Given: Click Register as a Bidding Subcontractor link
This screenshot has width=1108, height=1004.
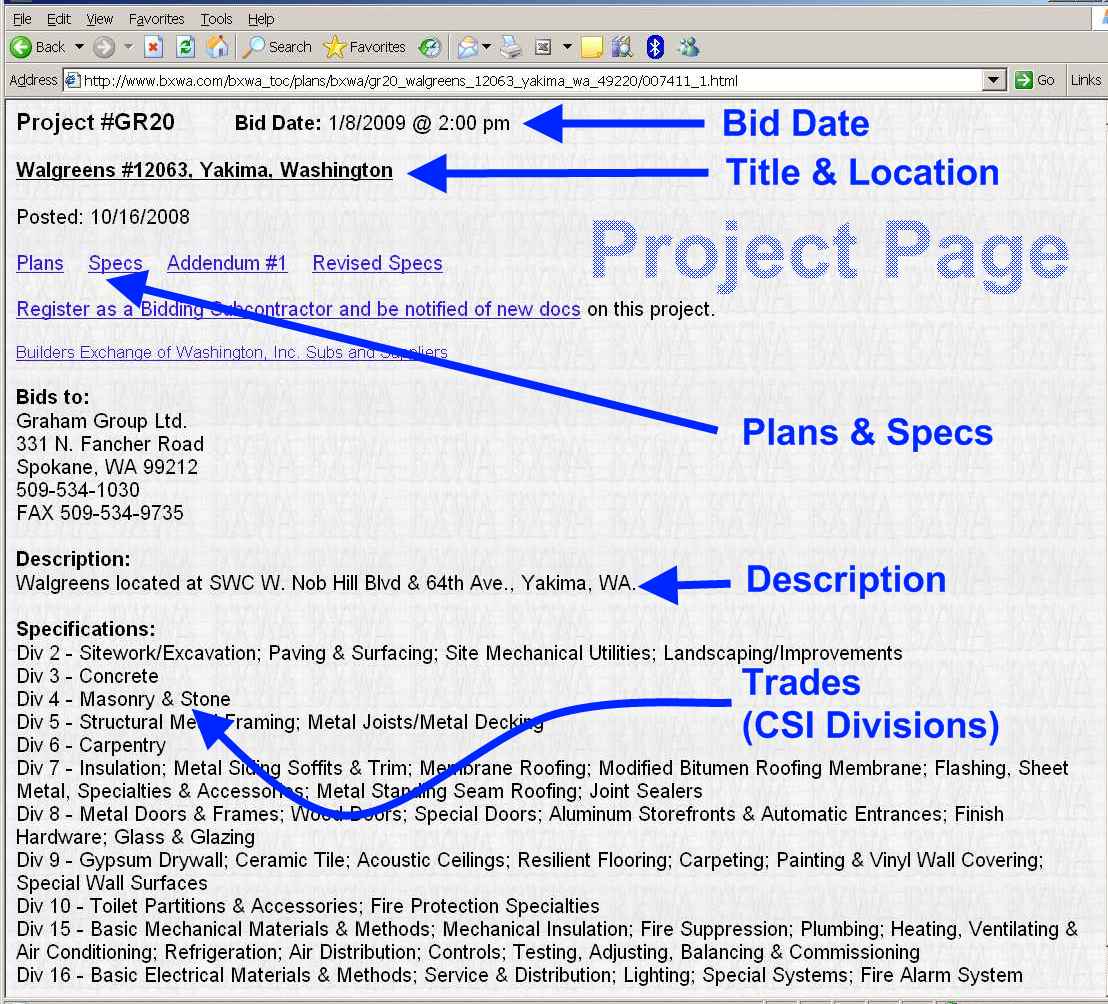Looking at the screenshot, I should click(298, 309).
